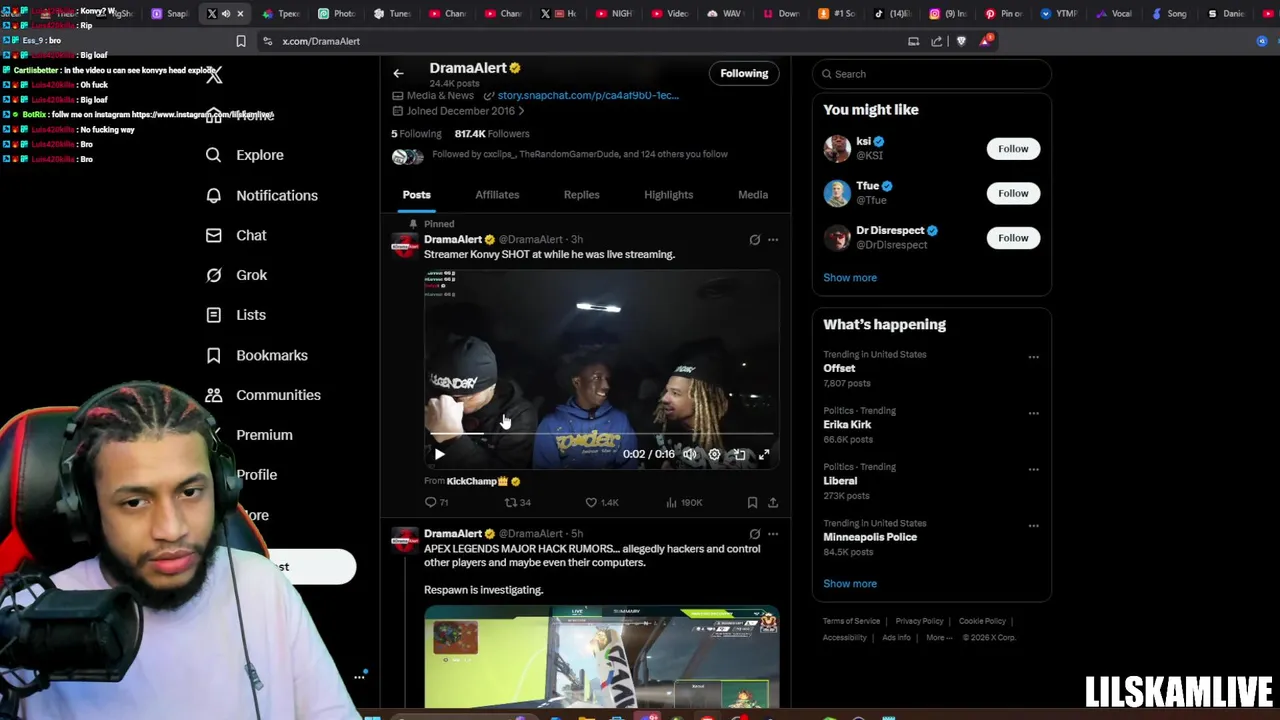
Task: Click the Following button on DramaAlert profile
Action: pos(744,73)
